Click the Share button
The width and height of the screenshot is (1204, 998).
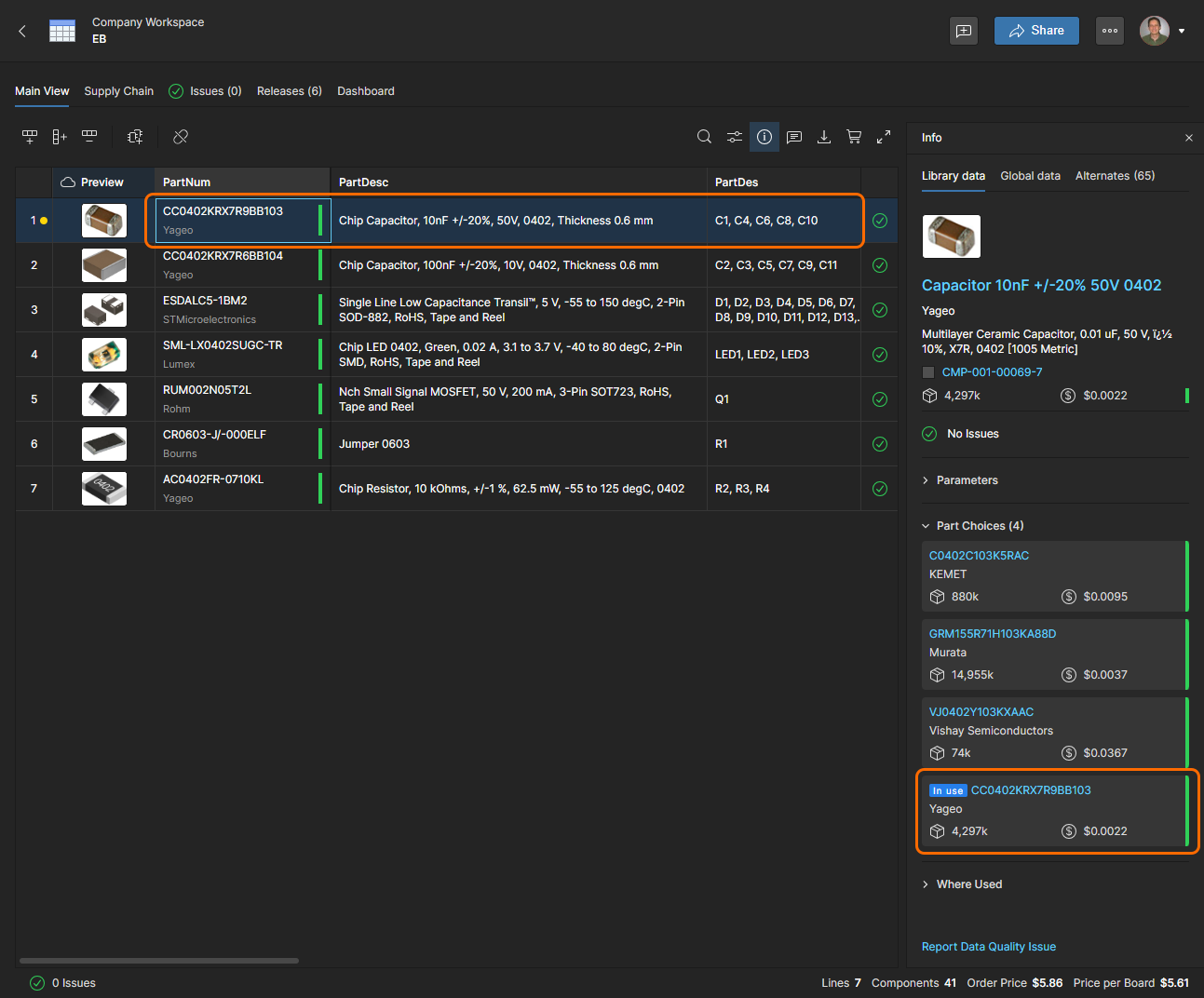coord(1036,31)
